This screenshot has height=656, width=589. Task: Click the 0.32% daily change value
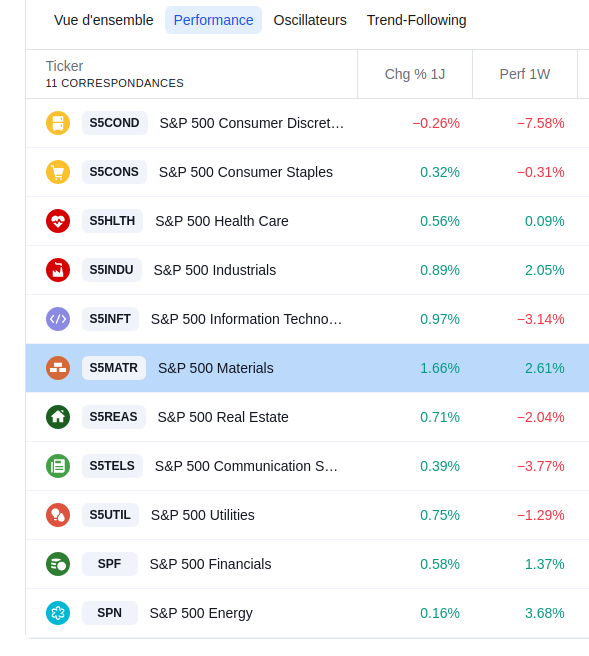click(x=440, y=172)
